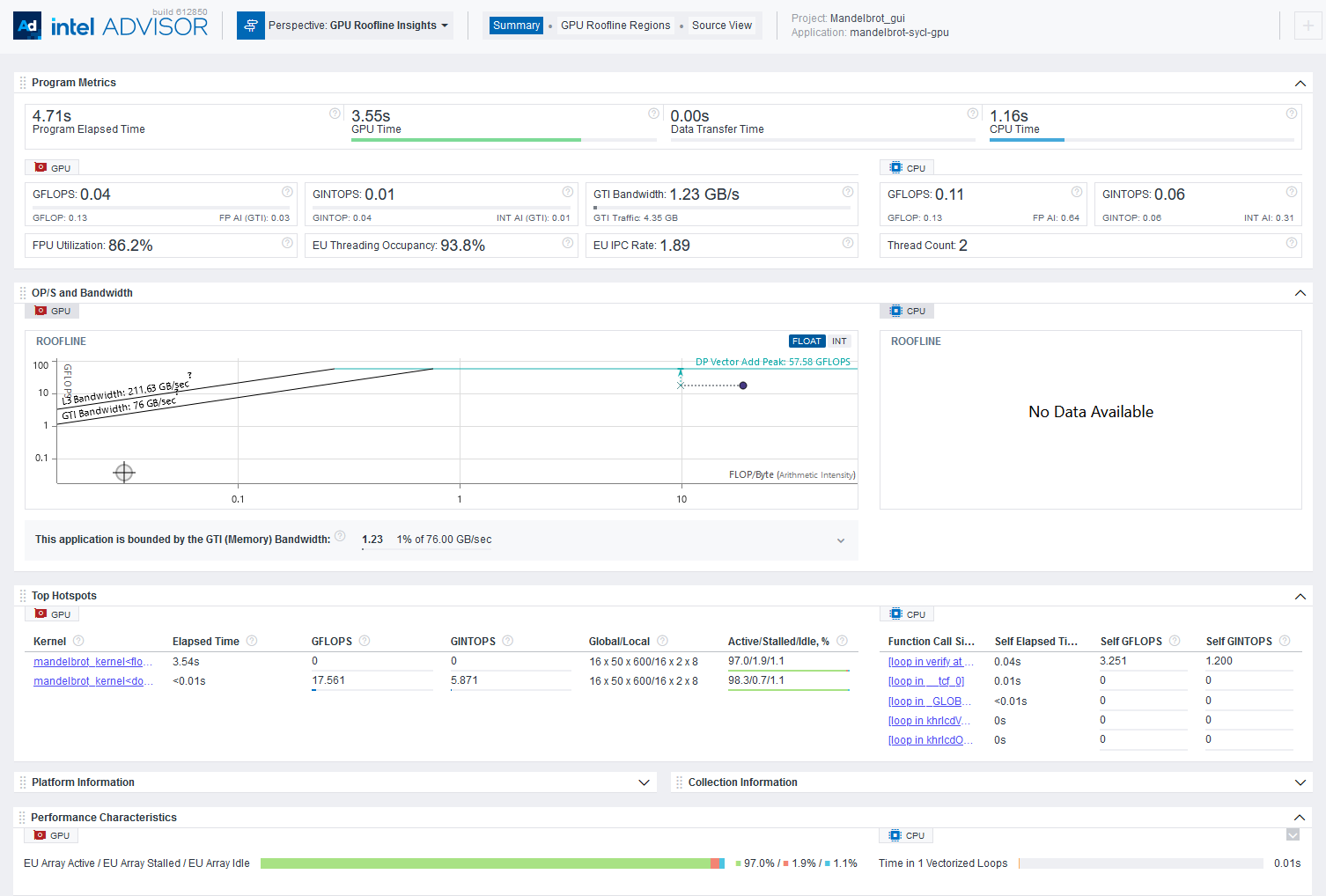Image resolution: width=1326 pixels, height=896 pixels.
Task: Click help icon for FPU Utilization
Action: click(x=287, y=243)
